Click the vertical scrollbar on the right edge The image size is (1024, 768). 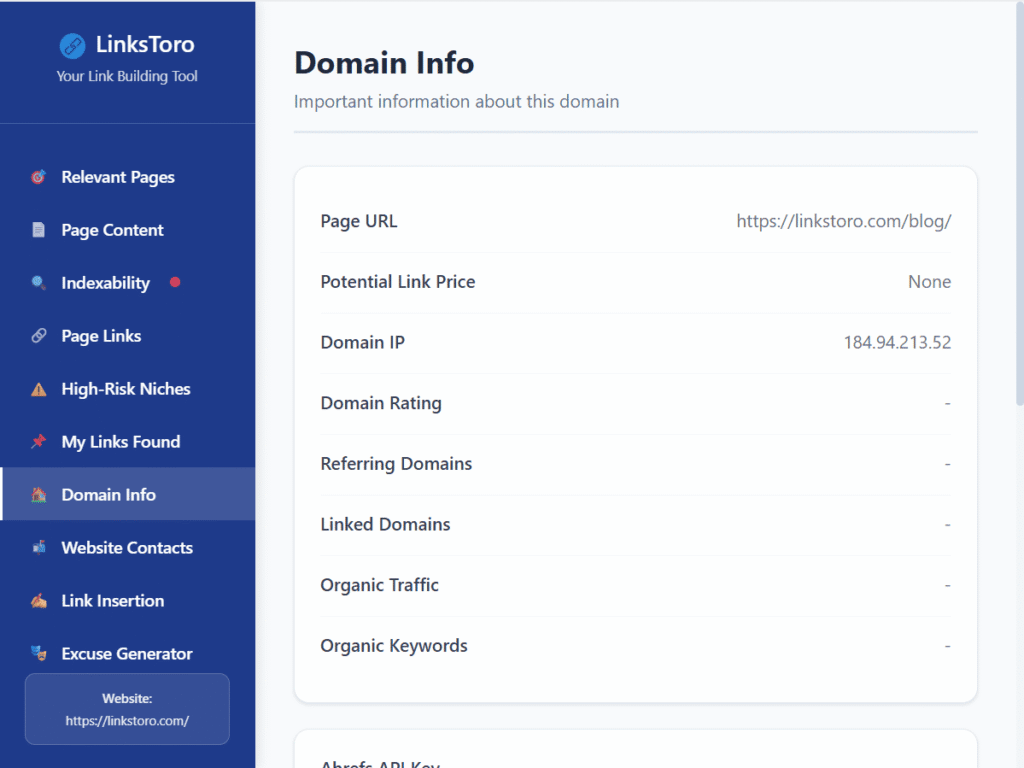coord(1018,200)
